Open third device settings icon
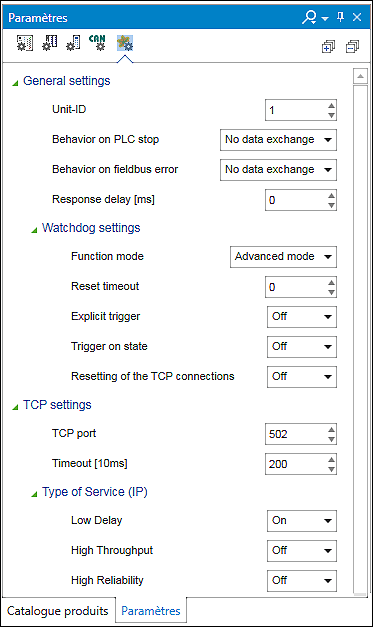This screenshot has width=373, height=627. 74,43
